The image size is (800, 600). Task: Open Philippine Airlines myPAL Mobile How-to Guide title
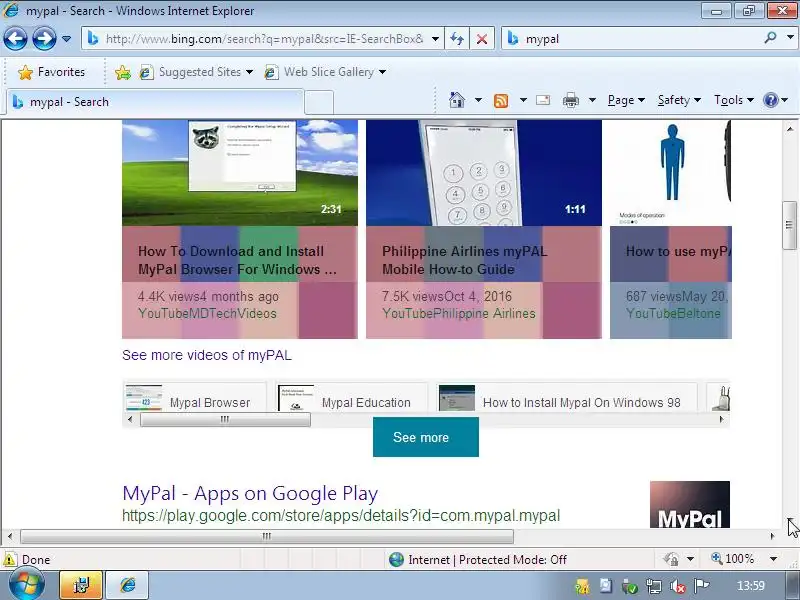pos(464,260)
